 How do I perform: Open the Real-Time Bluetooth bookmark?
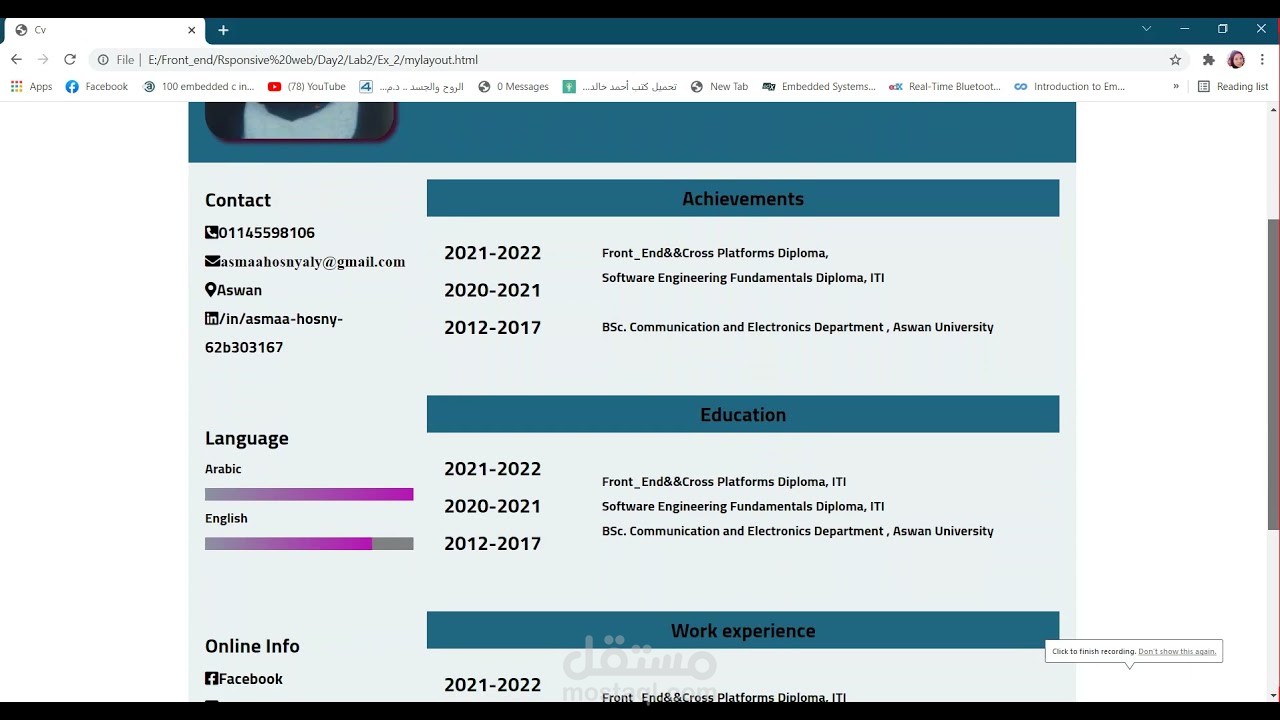944,87
